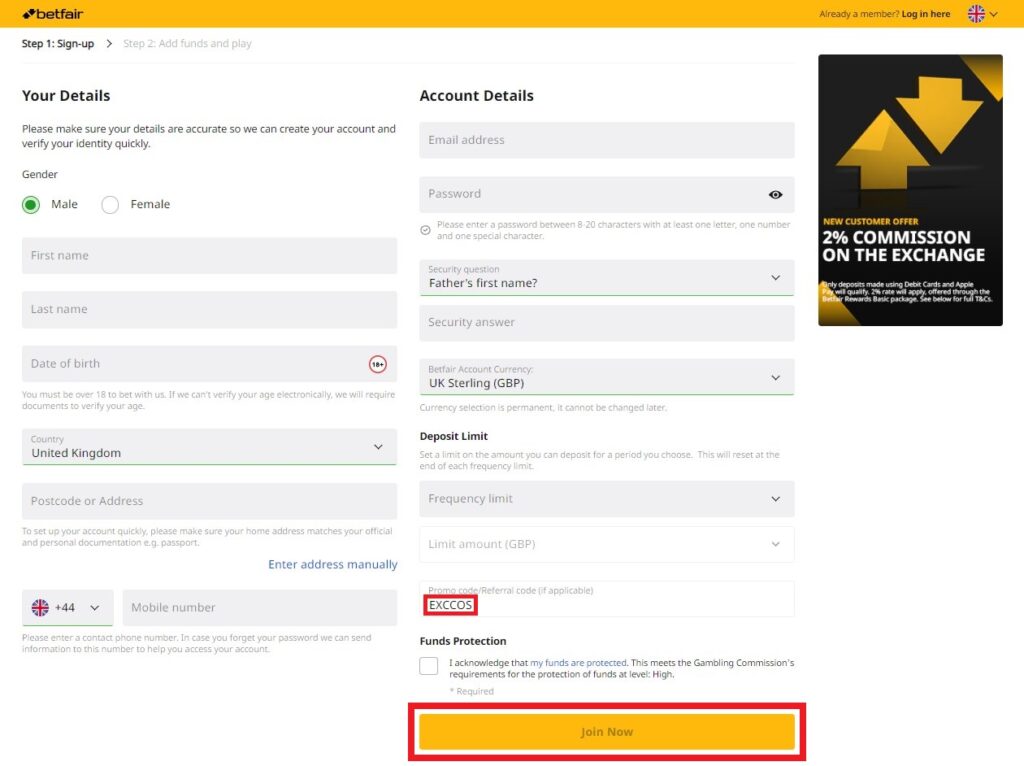Expand the Frequency limit dropdown

[x=778, y=498]
